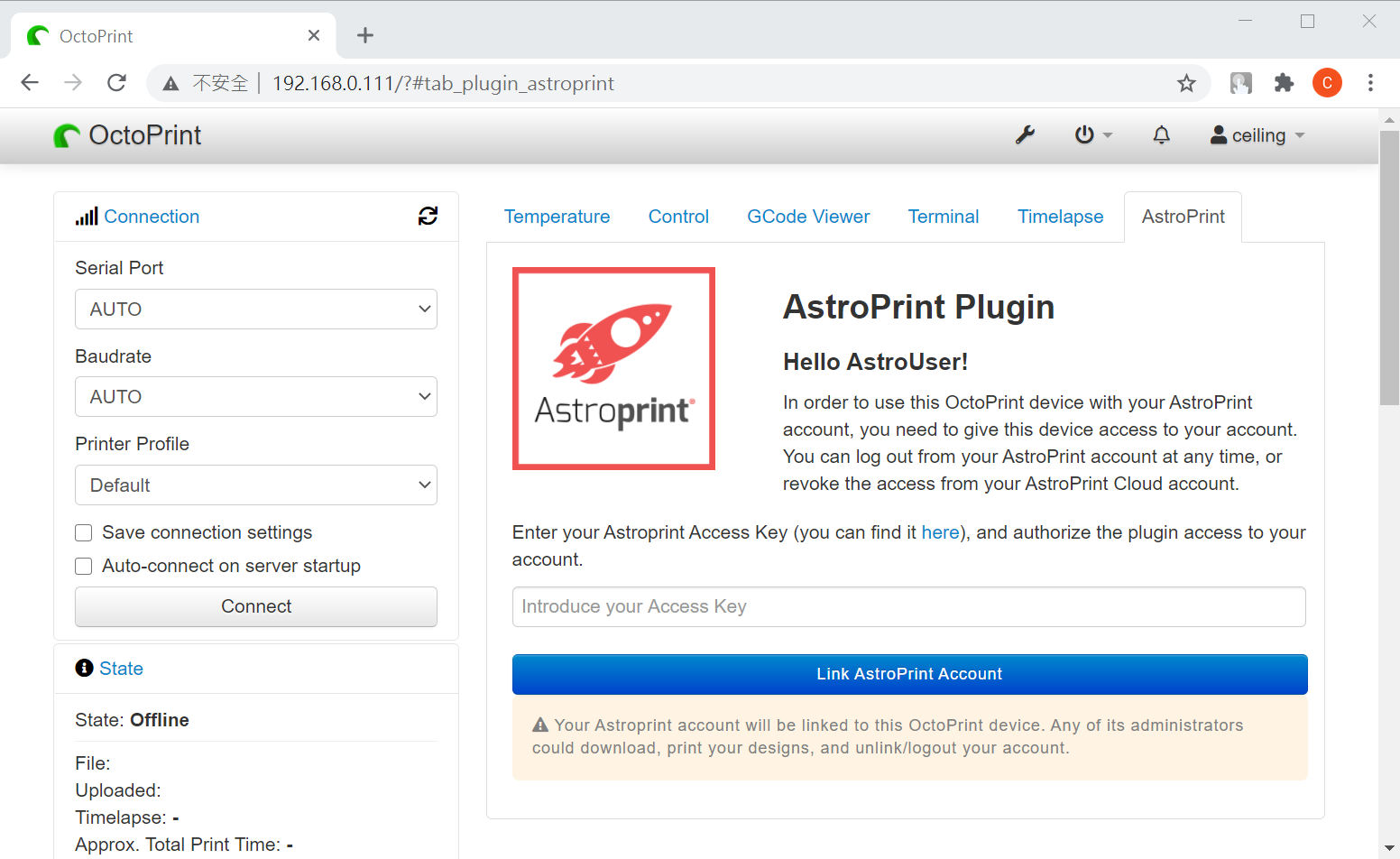The height and width of the screenshot is (859, 1400).
Task: Open the OctoPrint settings wrench icon
Action: (x=1026, y=134)
